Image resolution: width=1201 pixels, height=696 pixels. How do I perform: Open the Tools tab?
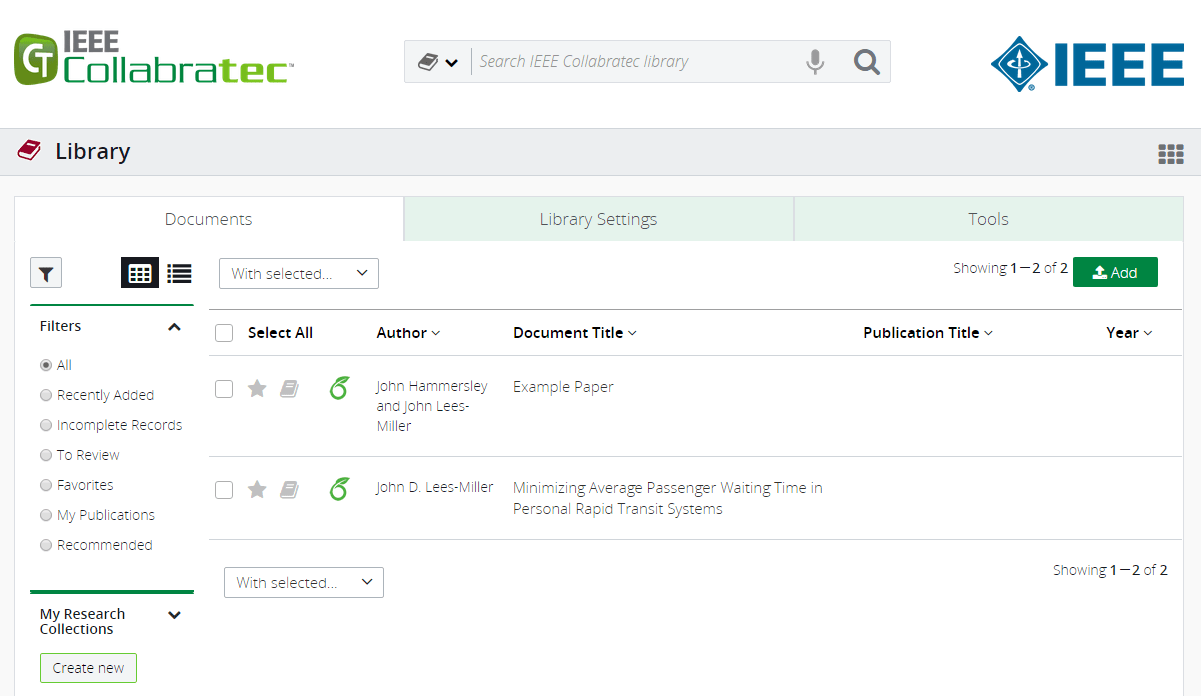click(x=988, y=219)
